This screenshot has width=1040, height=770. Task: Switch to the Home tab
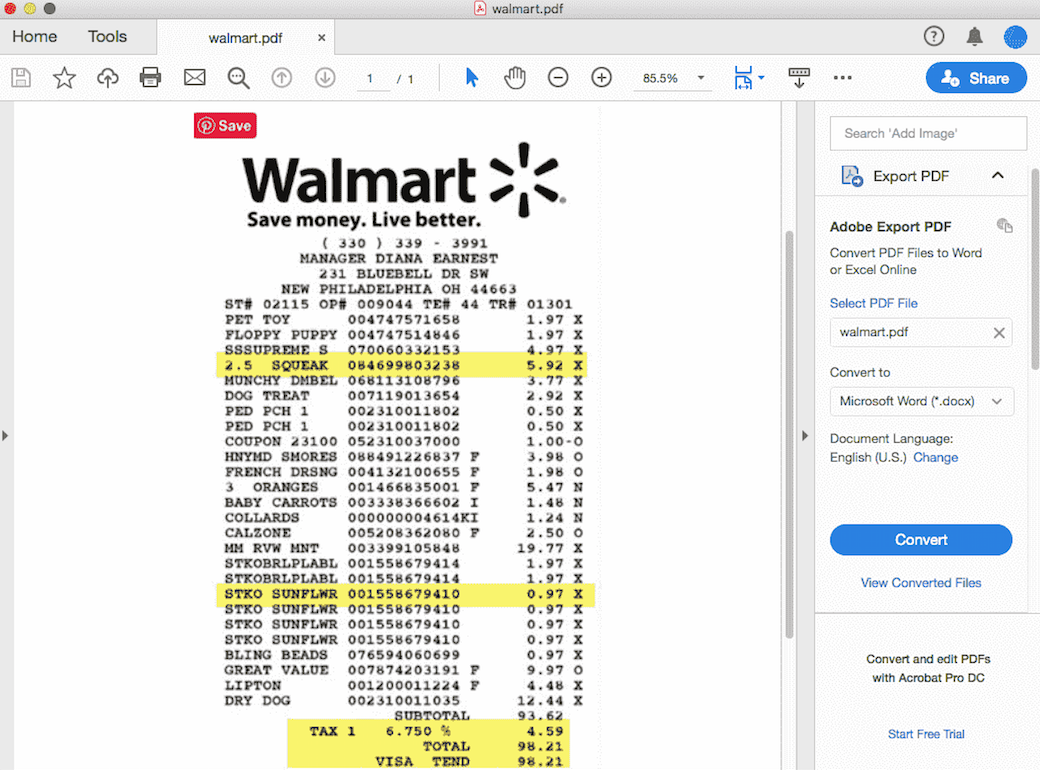34,36
